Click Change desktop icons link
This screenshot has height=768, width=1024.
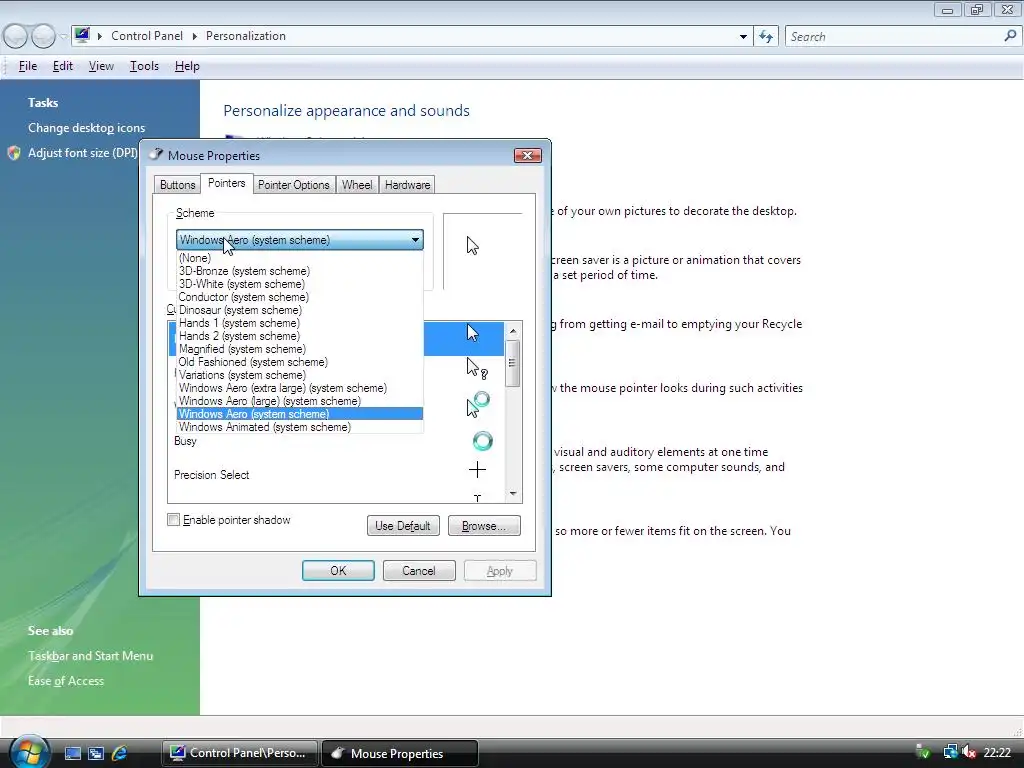pos(86,128)
